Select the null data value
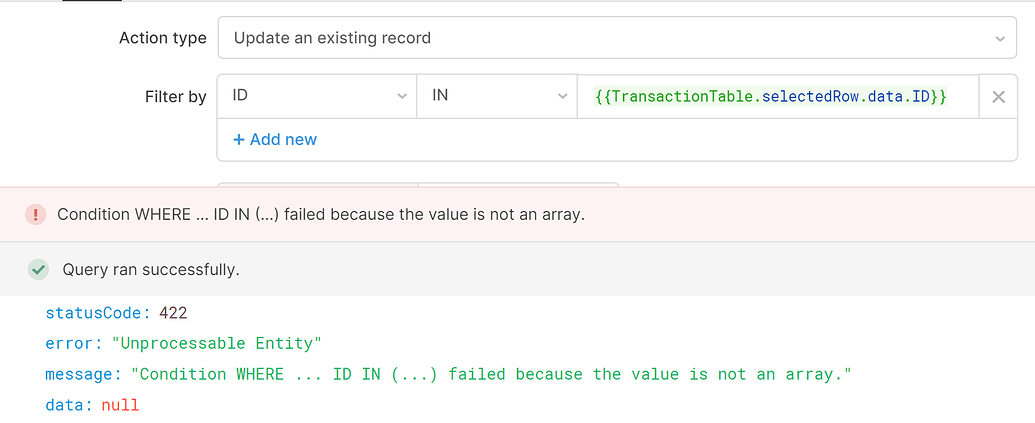 120,405
